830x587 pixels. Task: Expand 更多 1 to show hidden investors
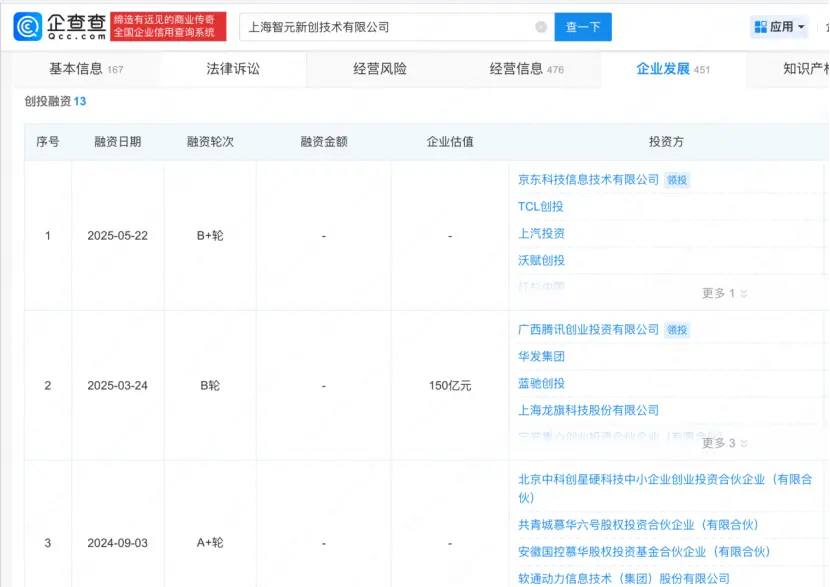[722, 293]
